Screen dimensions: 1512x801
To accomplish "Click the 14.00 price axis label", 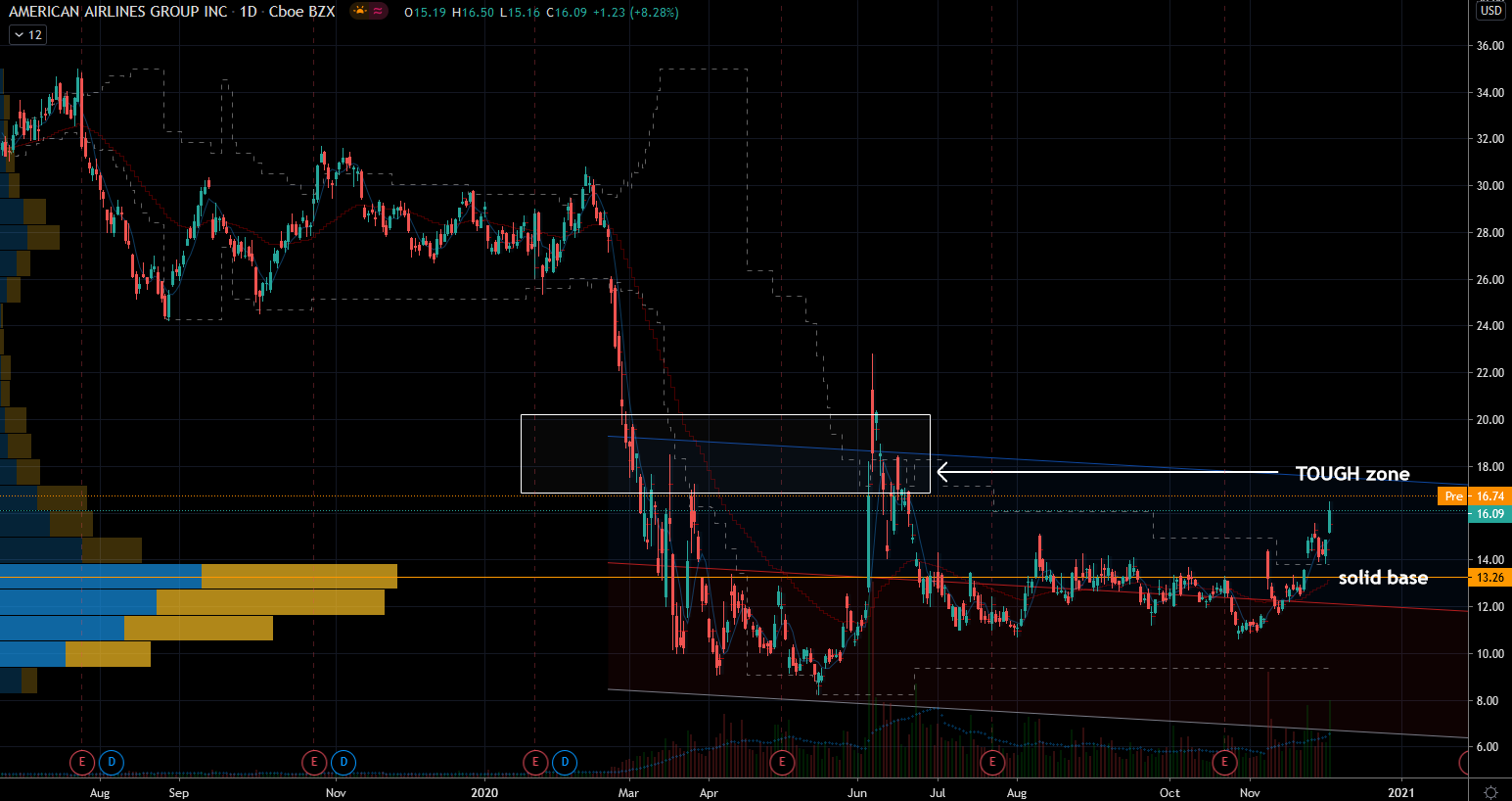I will click(1489, 560).
